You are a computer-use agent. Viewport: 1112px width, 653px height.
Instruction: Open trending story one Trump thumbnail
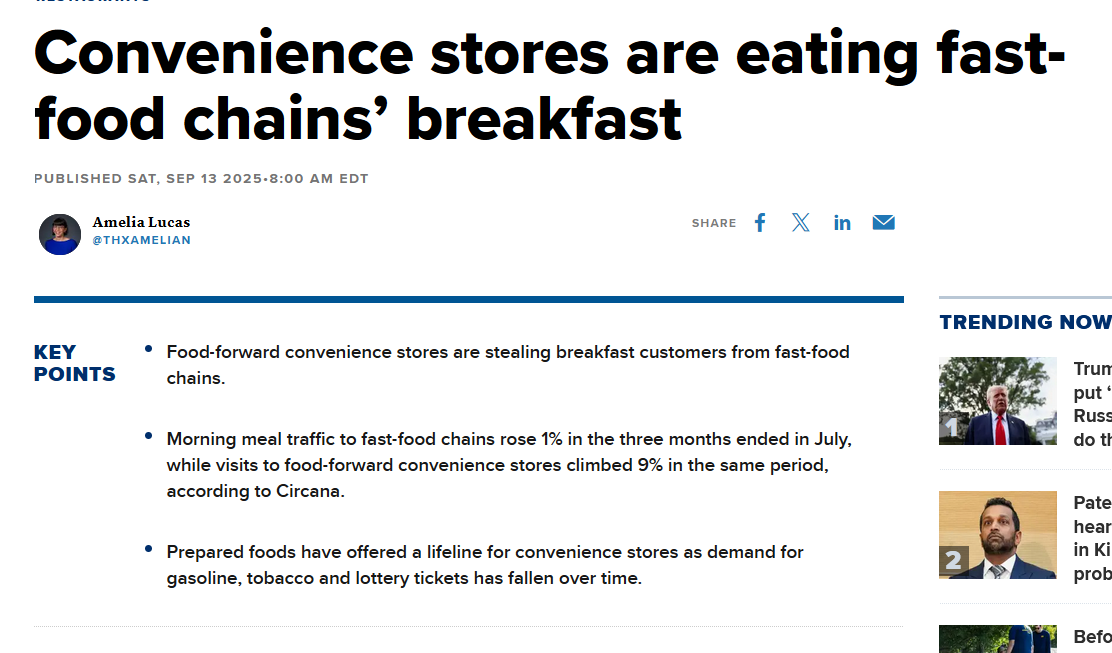tap(997, 401)
